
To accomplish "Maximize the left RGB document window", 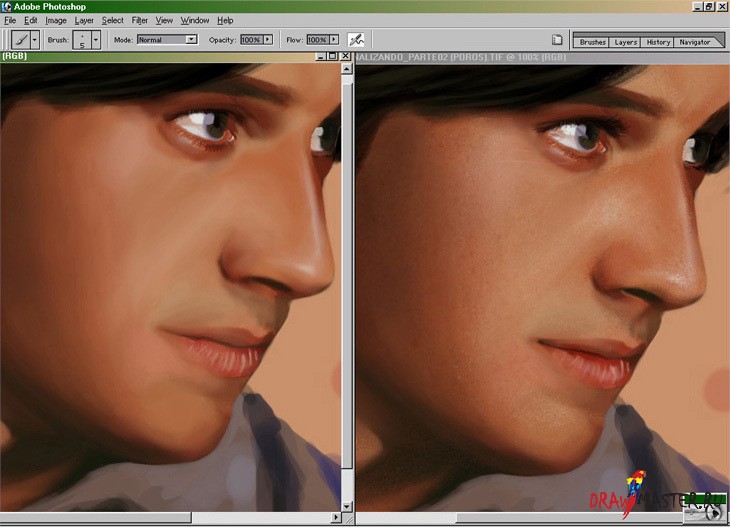I will 332,56.
